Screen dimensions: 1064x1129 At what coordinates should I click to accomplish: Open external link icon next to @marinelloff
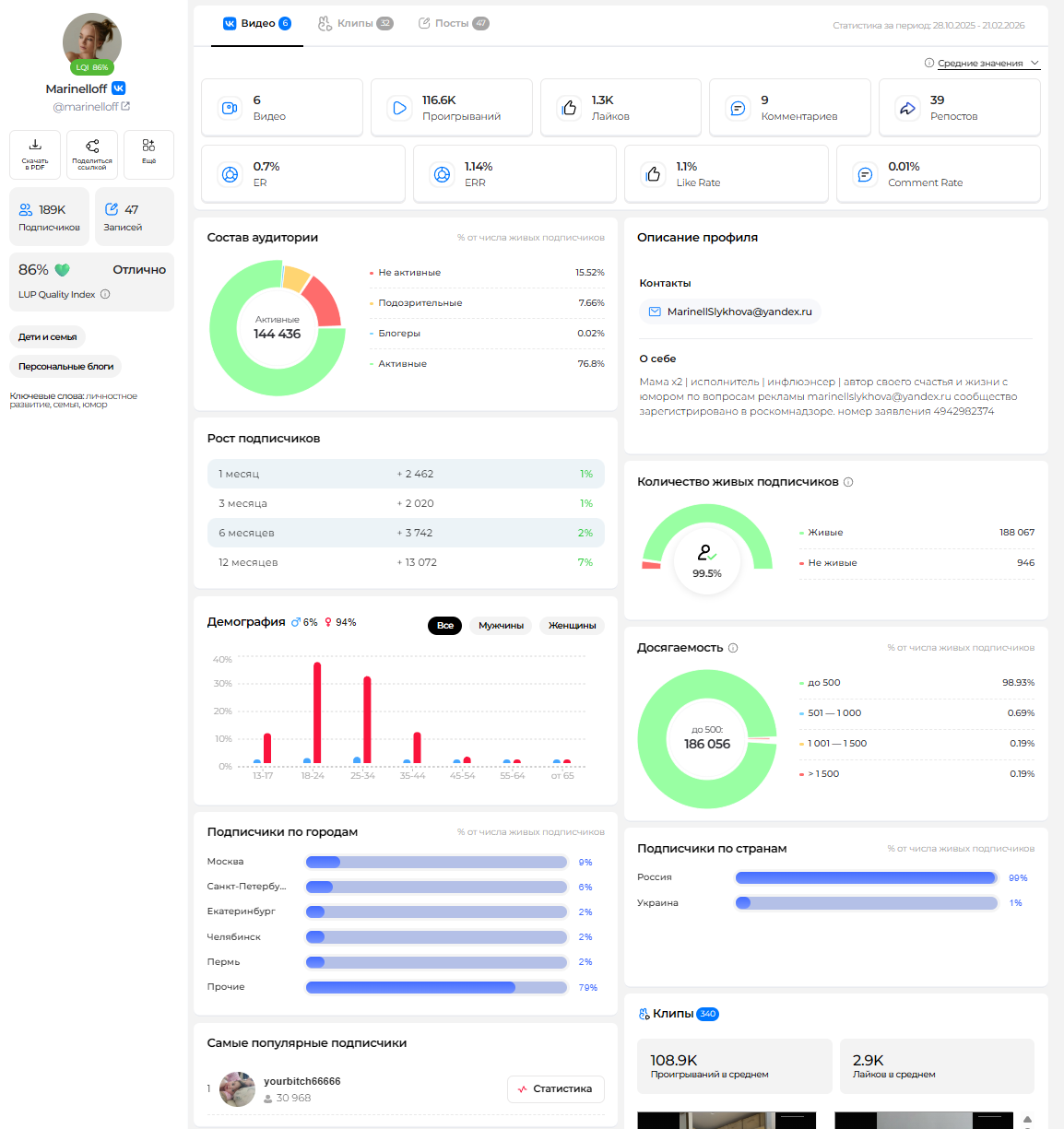pos(125,107)
